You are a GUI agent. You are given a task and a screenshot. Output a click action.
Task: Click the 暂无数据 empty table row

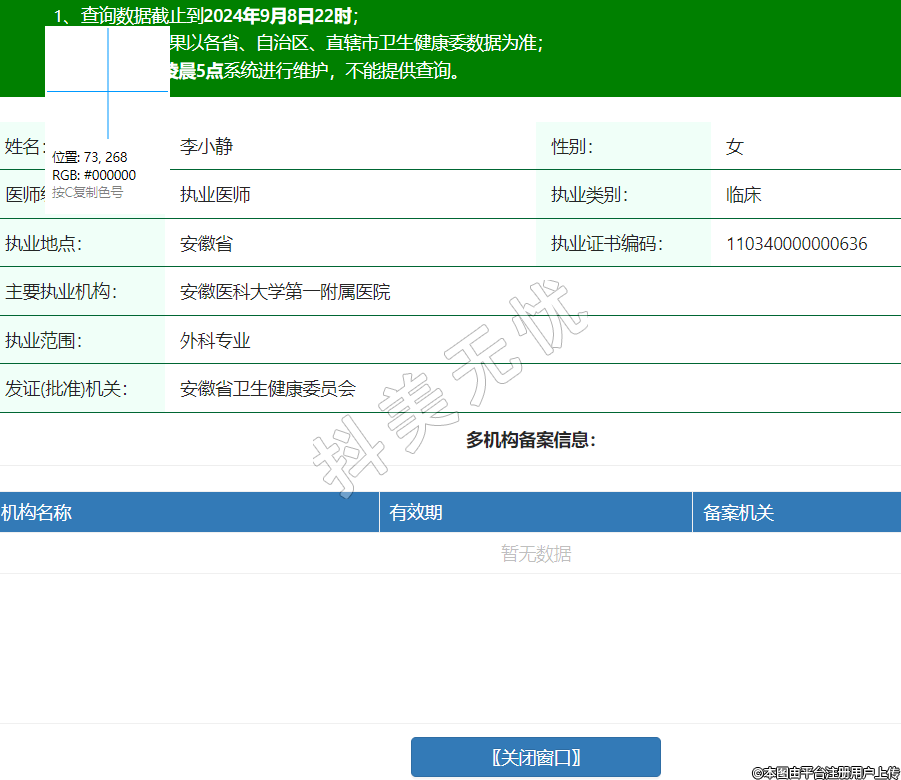coord(536,553)
